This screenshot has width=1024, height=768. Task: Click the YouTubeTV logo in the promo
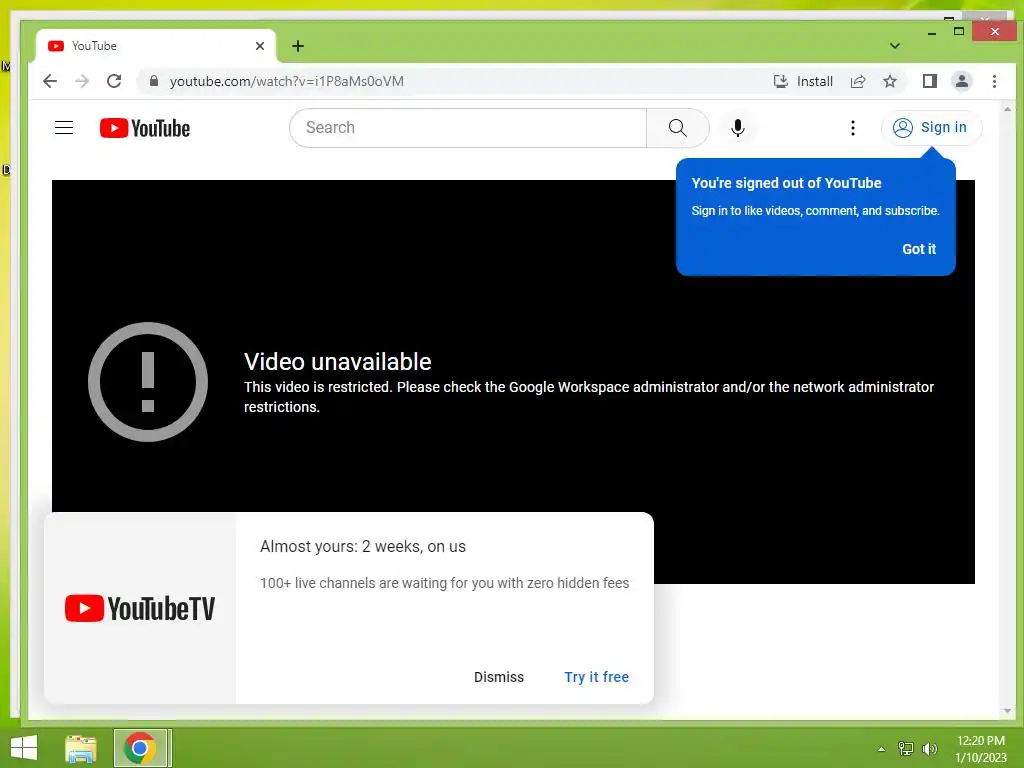(140, 608)
